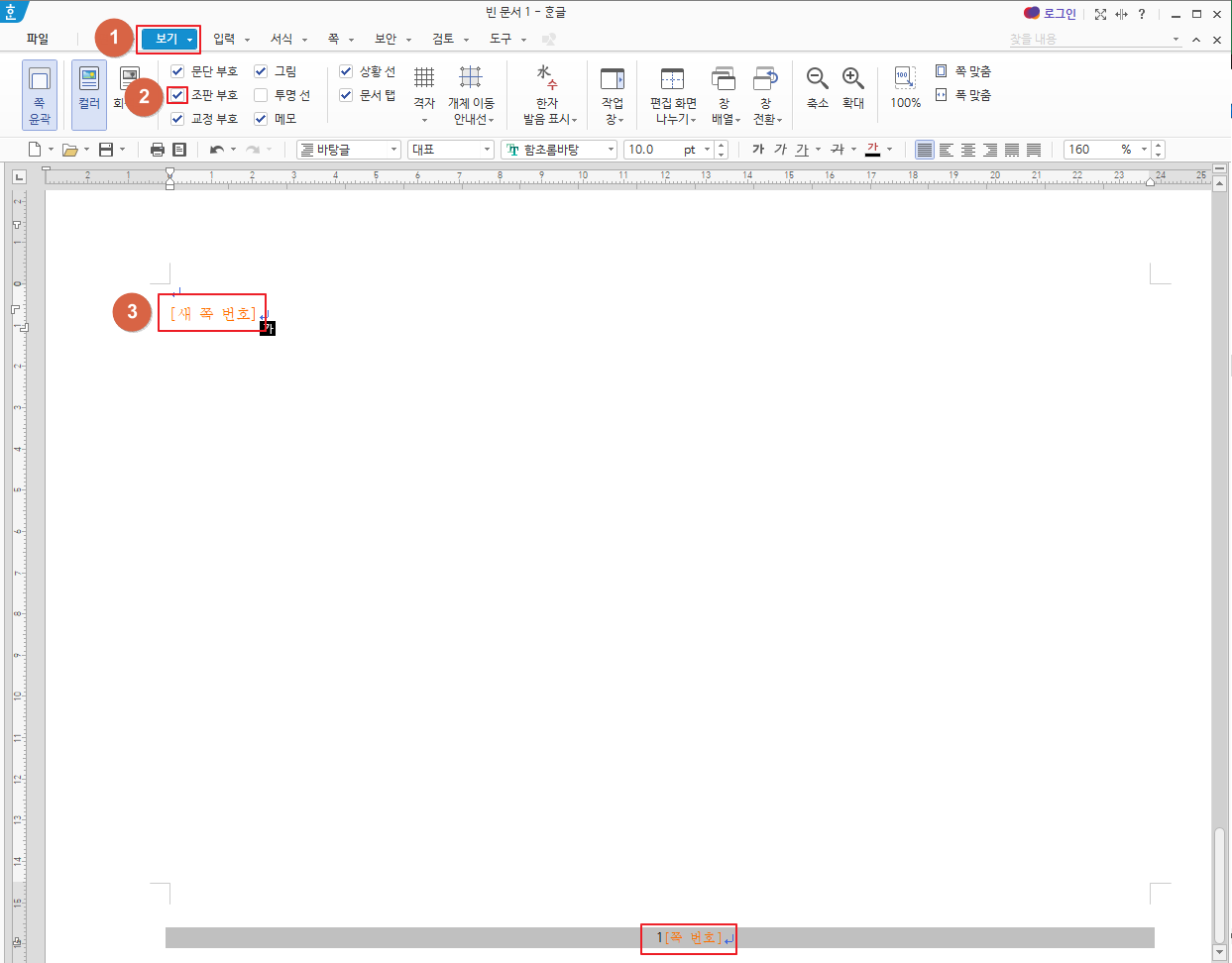Open the 작업 창 task pane menu
Image resolution: width=1232 pixels, height=963 pixels.
point(613,94)
